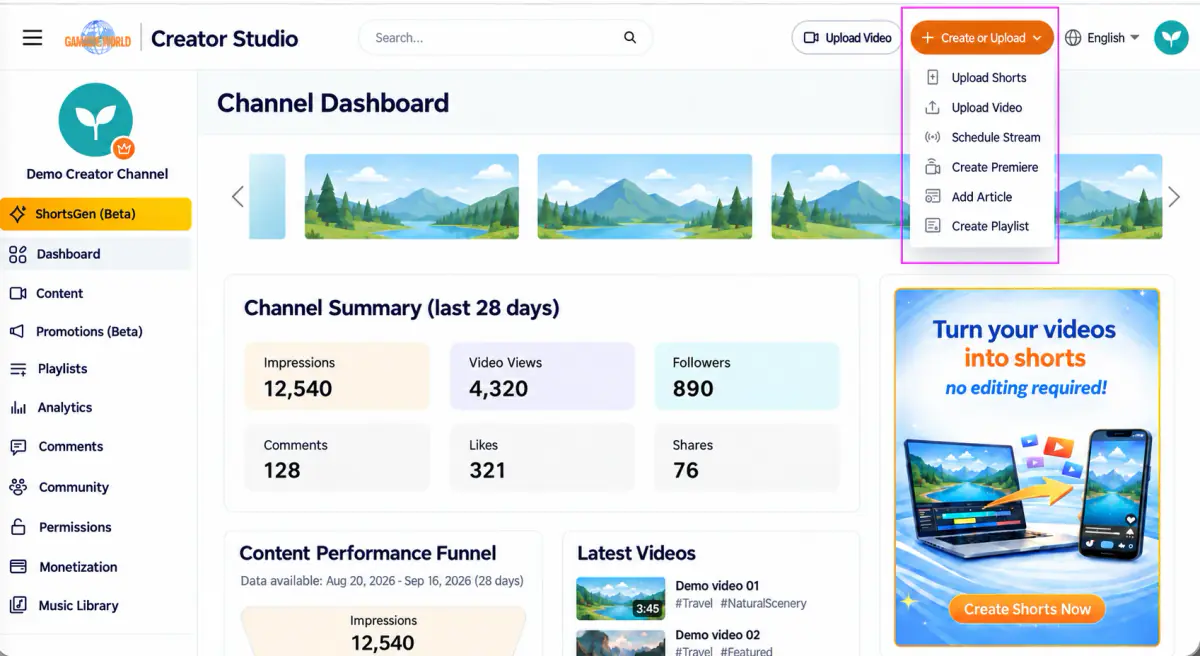Click the Followers 890 card
1200x656 pixels.
[747, 376]
